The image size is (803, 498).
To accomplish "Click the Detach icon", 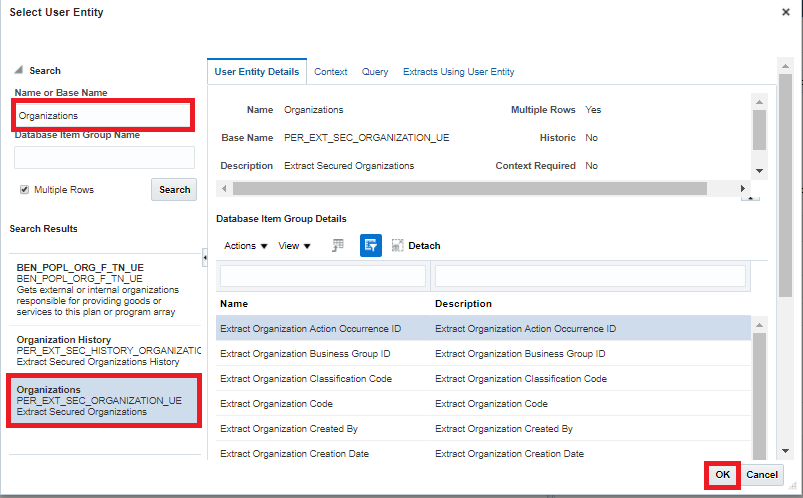I will [397, 245].
